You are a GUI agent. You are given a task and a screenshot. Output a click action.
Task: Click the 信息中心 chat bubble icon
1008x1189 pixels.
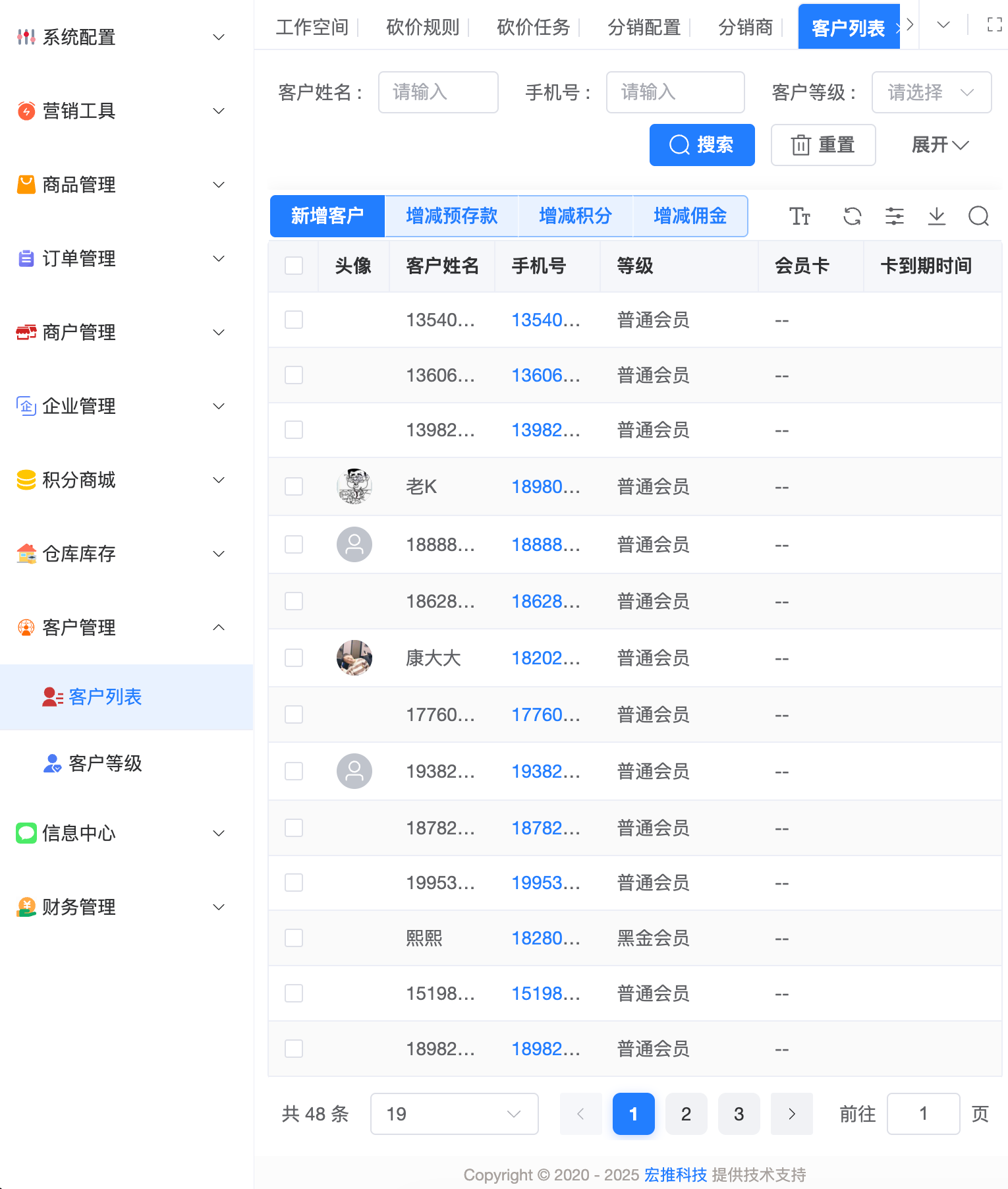pyautogui.click(x=26, y=833)
